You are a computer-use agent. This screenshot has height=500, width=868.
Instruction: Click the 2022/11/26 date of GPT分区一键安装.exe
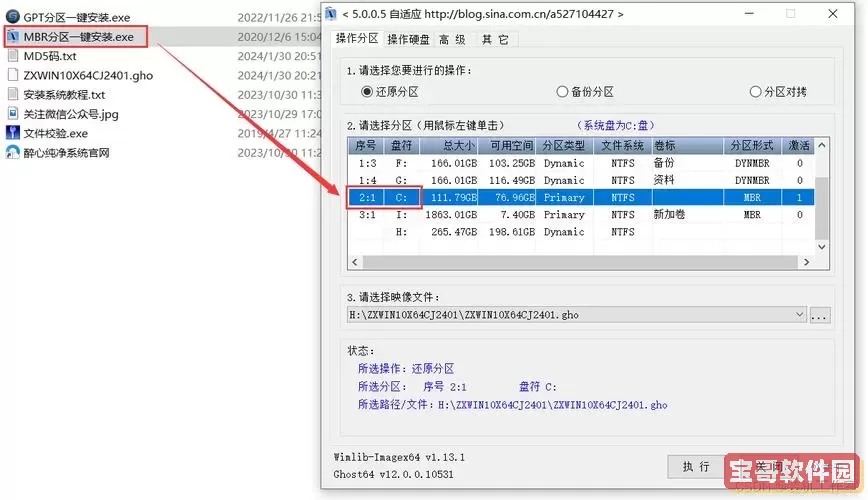click(279, 18)
